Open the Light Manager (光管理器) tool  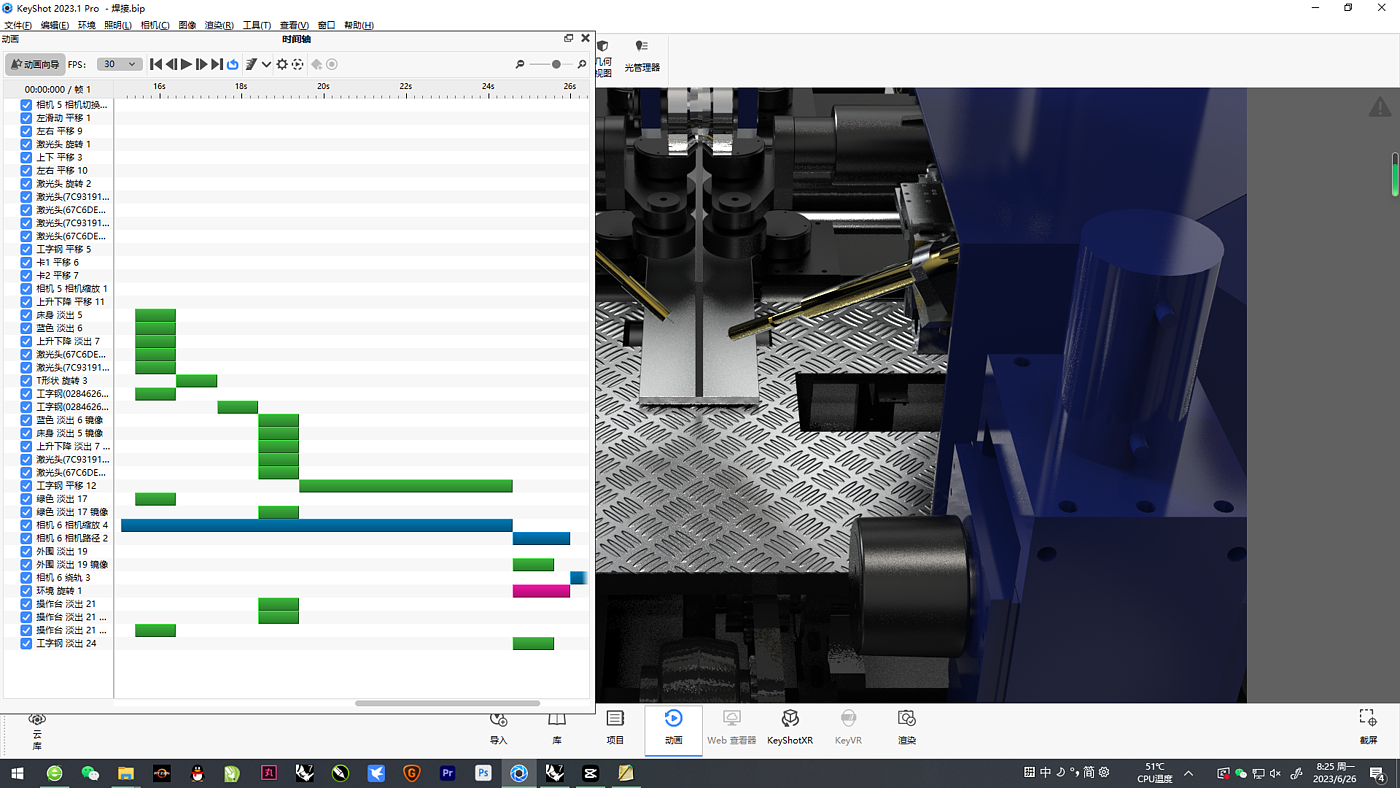tap(642, 57)
